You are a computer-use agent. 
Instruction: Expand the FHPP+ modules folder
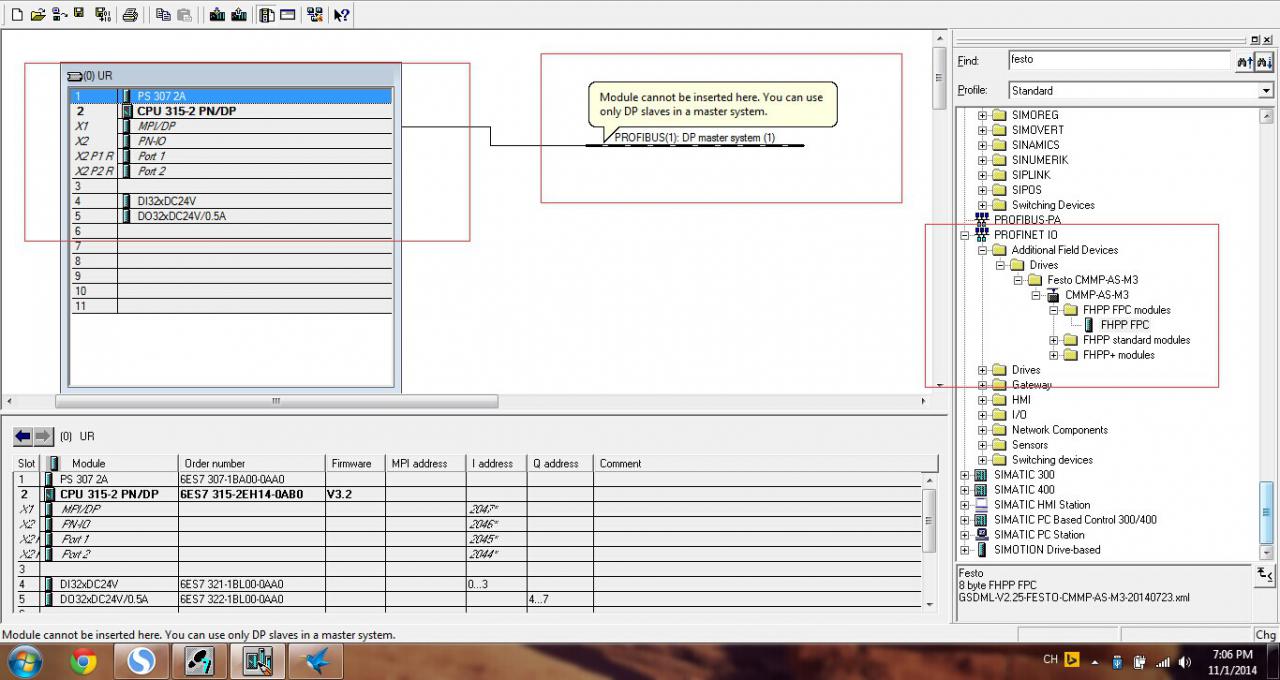point(1054,355)
